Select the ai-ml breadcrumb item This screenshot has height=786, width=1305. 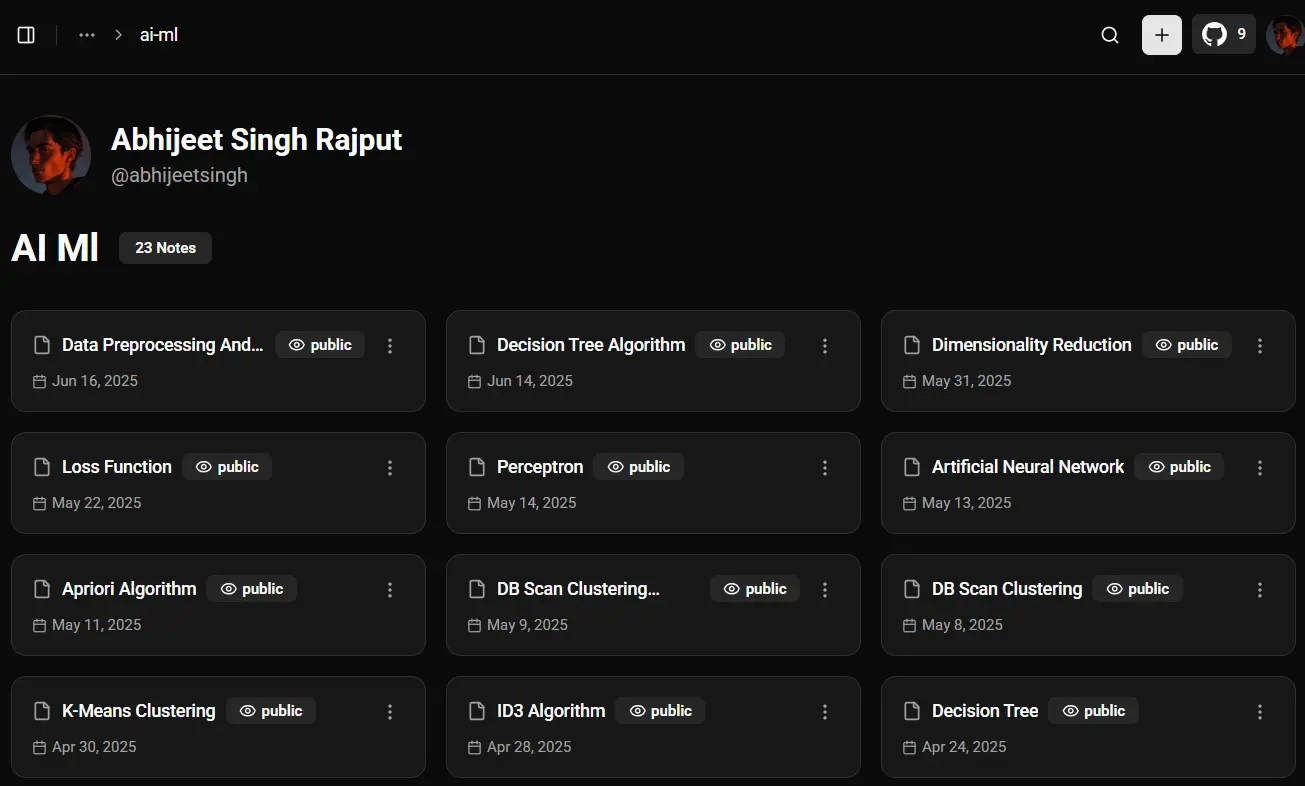[x=159, y=35]
